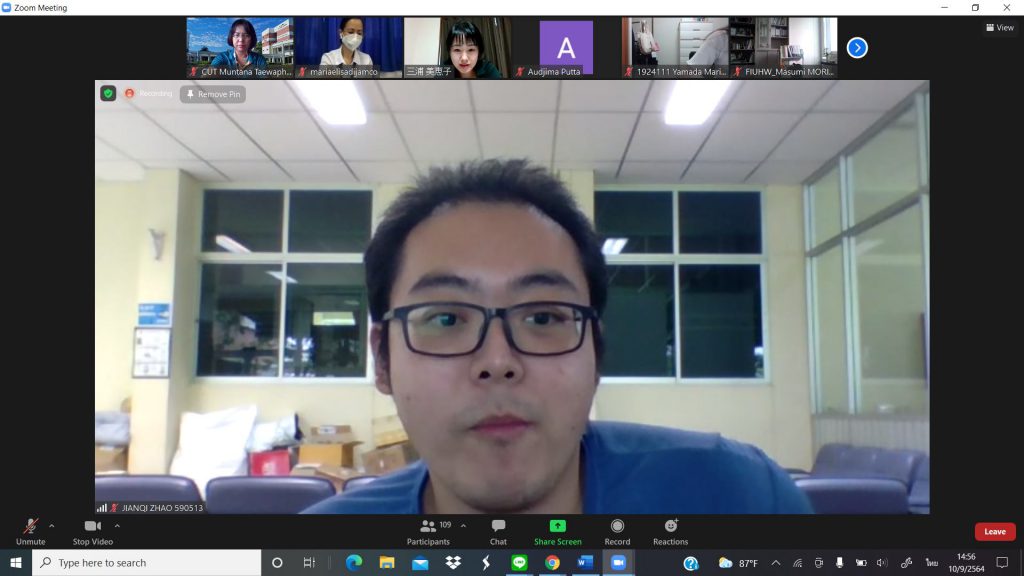
Task: Open the View layout menu
Action: point(1000,27)
